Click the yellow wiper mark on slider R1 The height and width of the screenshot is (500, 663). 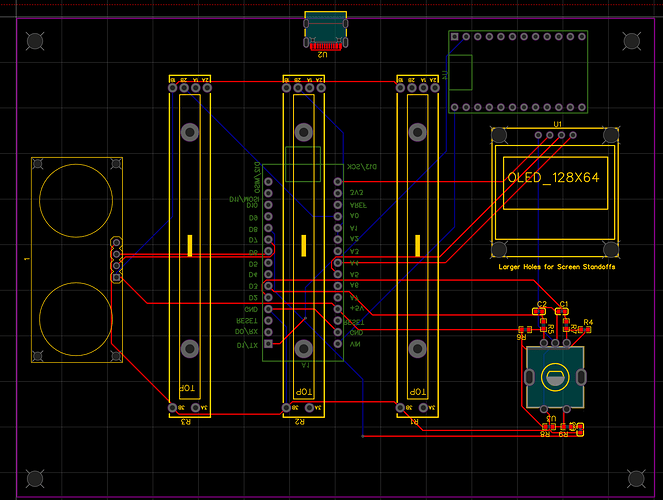(x=418, y=246)
